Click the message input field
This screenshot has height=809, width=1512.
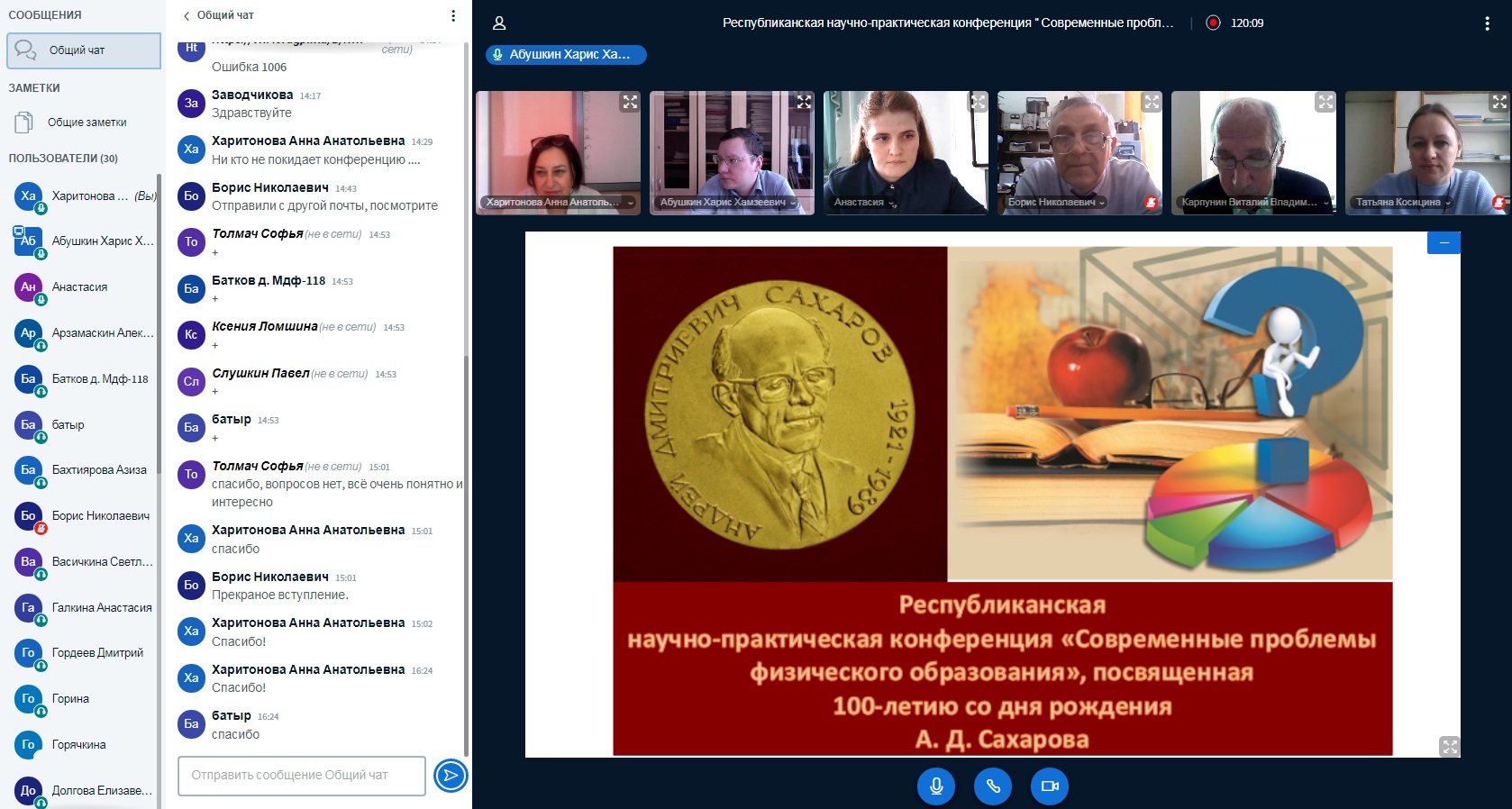(x=302, y=776)
